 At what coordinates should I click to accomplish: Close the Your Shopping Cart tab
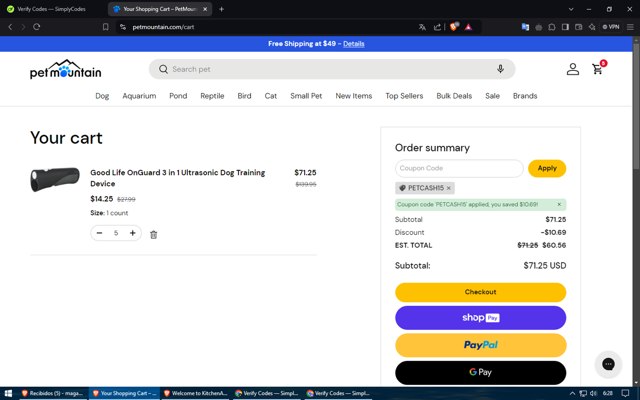pyautogui.click(x=205, y=9)
